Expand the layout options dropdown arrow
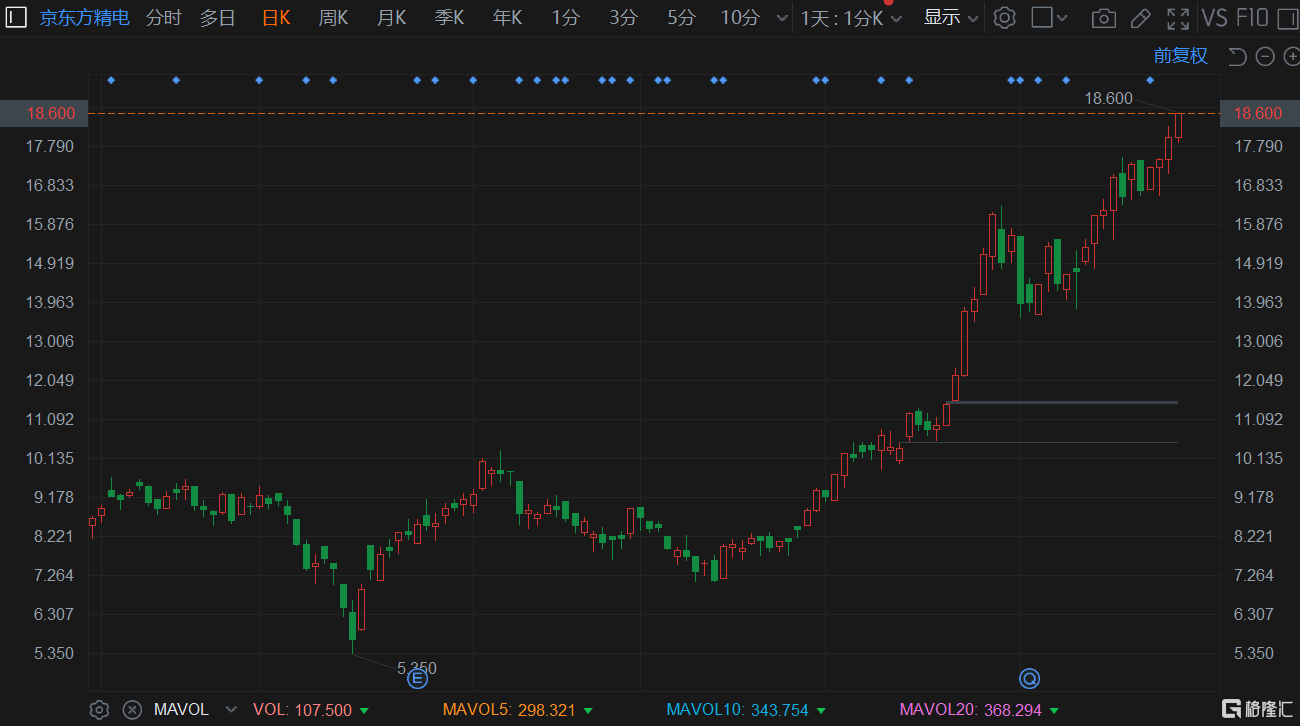 click(1062, 18)
